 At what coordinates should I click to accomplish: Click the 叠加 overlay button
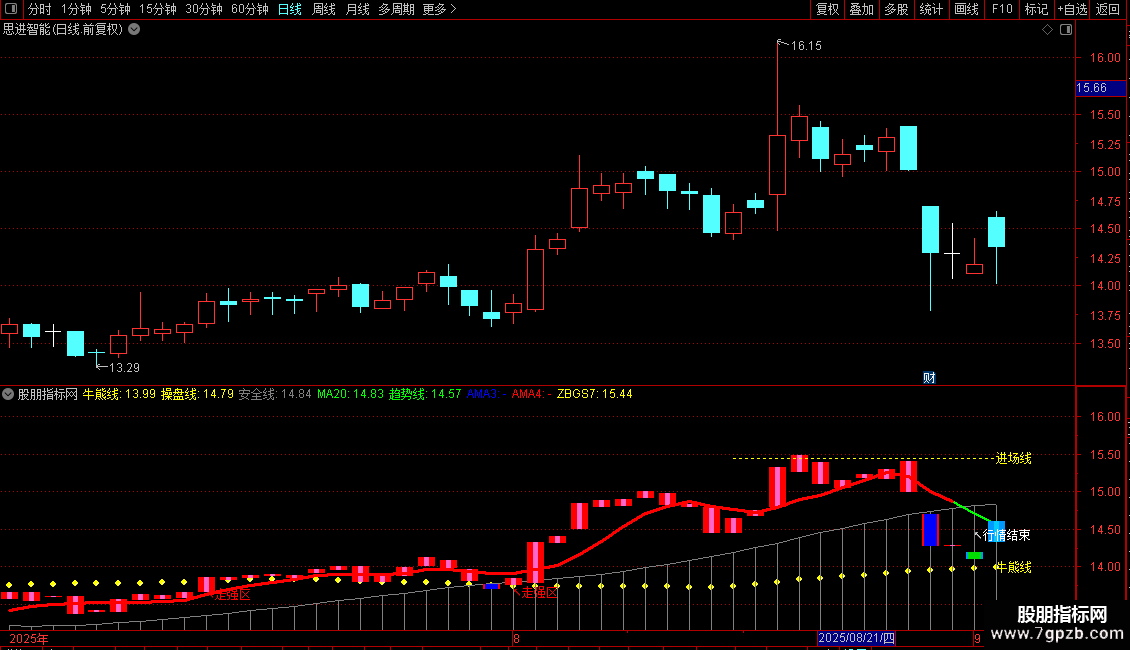(x=861, y=9)
